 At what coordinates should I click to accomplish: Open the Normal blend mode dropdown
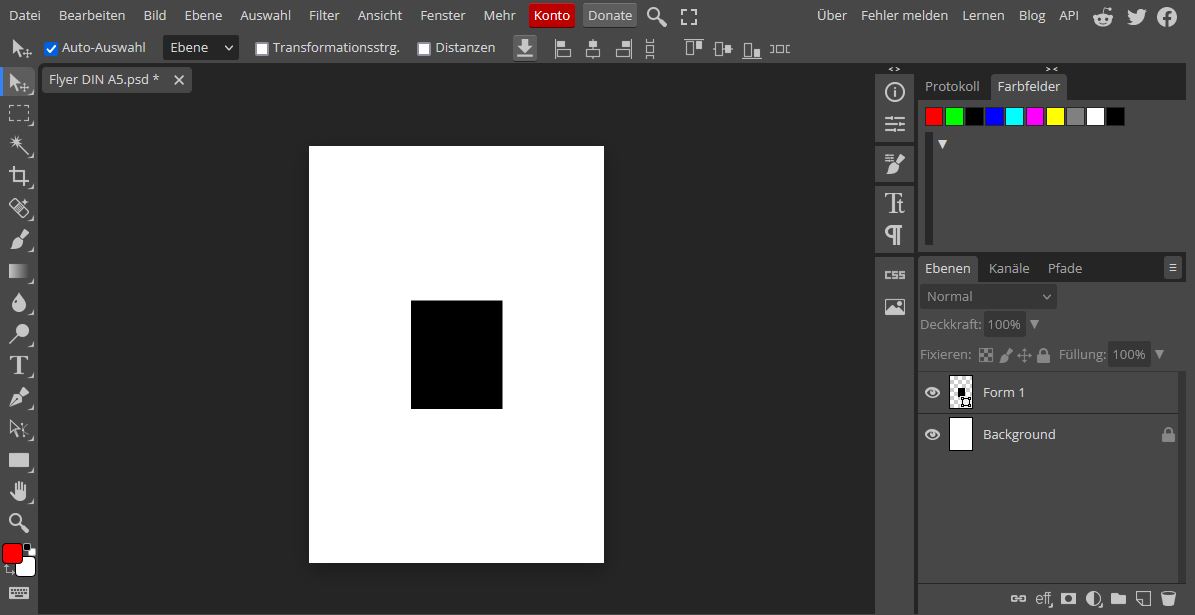coord(988,296)
